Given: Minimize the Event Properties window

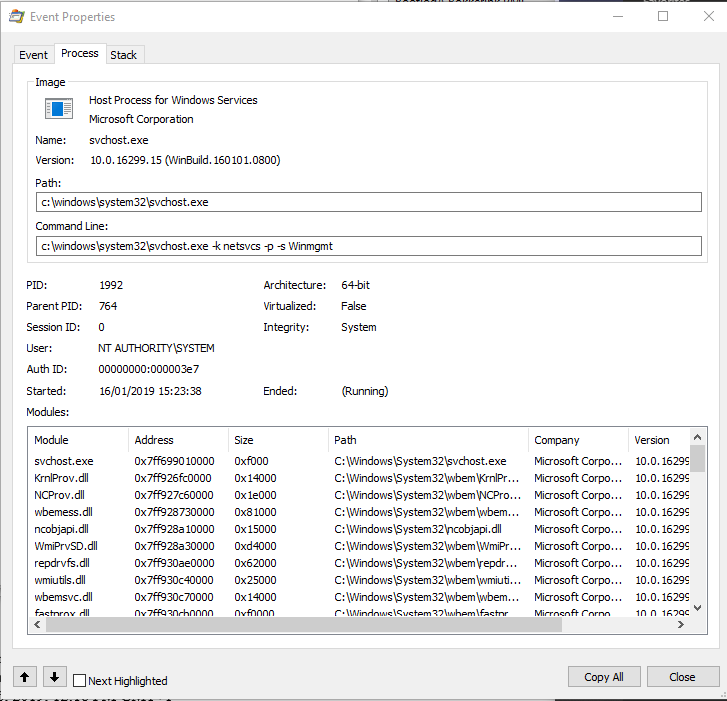Looking at the screenshot, I should click(618, 17).
